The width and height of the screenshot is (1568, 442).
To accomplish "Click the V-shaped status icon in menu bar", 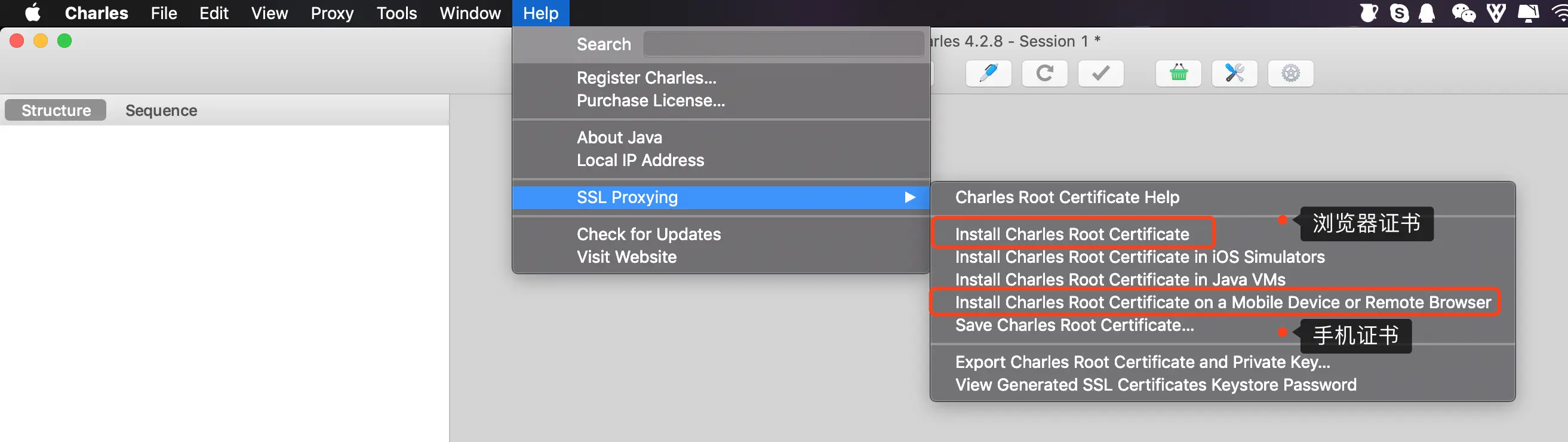I will pyautogui.click(x=1496, y=13).
